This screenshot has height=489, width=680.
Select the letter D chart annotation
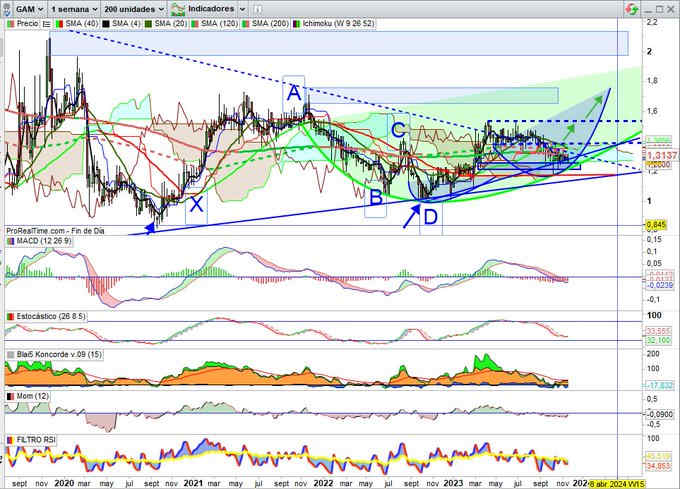tap(431, 217)
